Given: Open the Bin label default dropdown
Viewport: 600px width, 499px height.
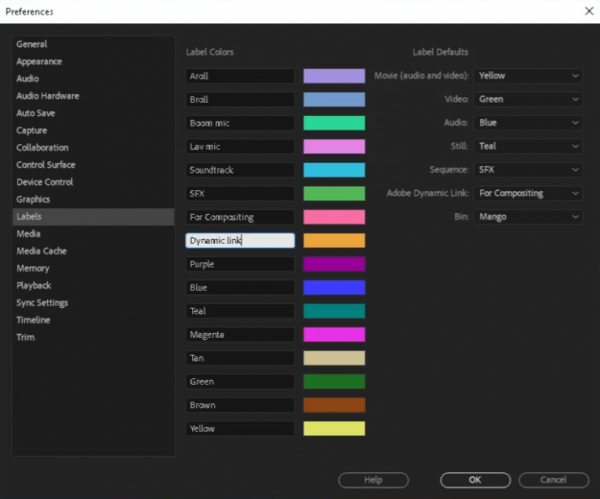Looking at the screenshot, I should tap(528, 217).
